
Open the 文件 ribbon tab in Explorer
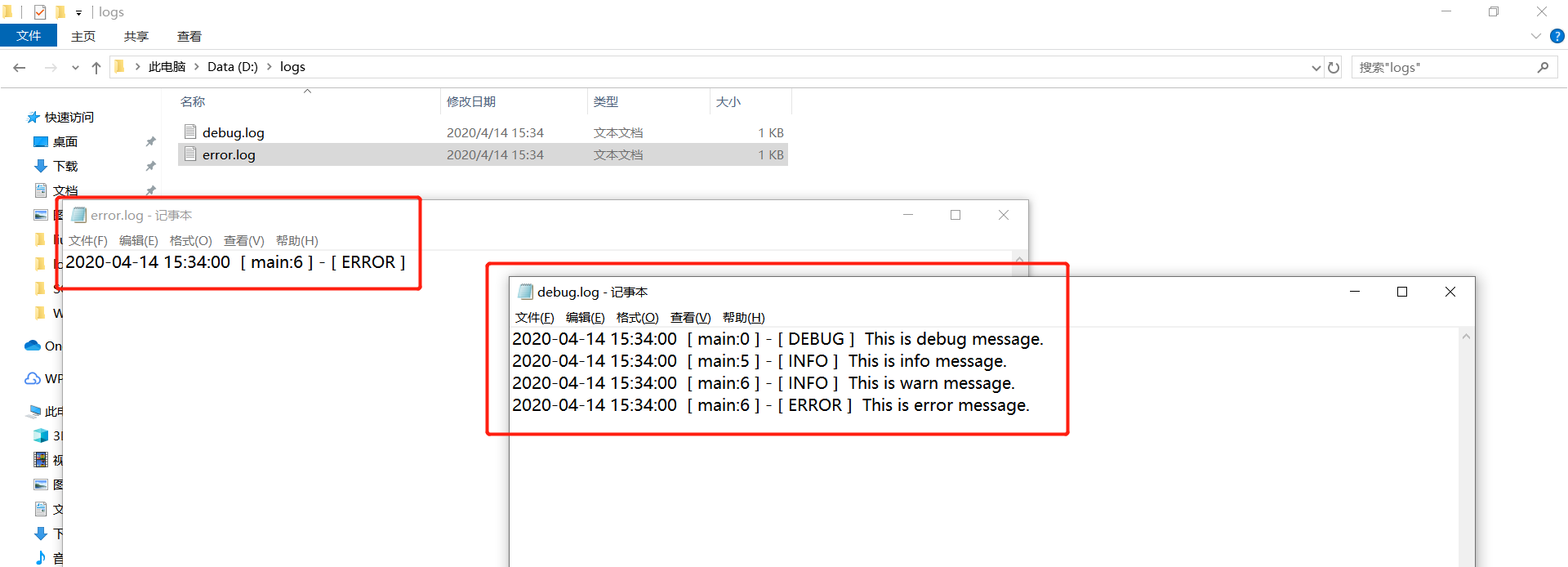point(29,36)
